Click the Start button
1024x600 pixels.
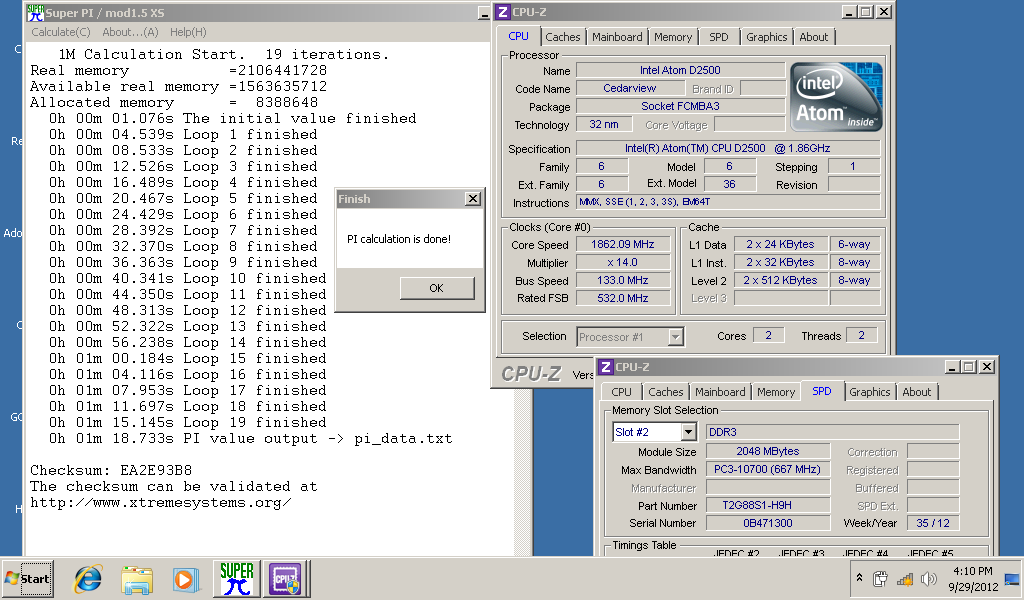pos(27,578)
